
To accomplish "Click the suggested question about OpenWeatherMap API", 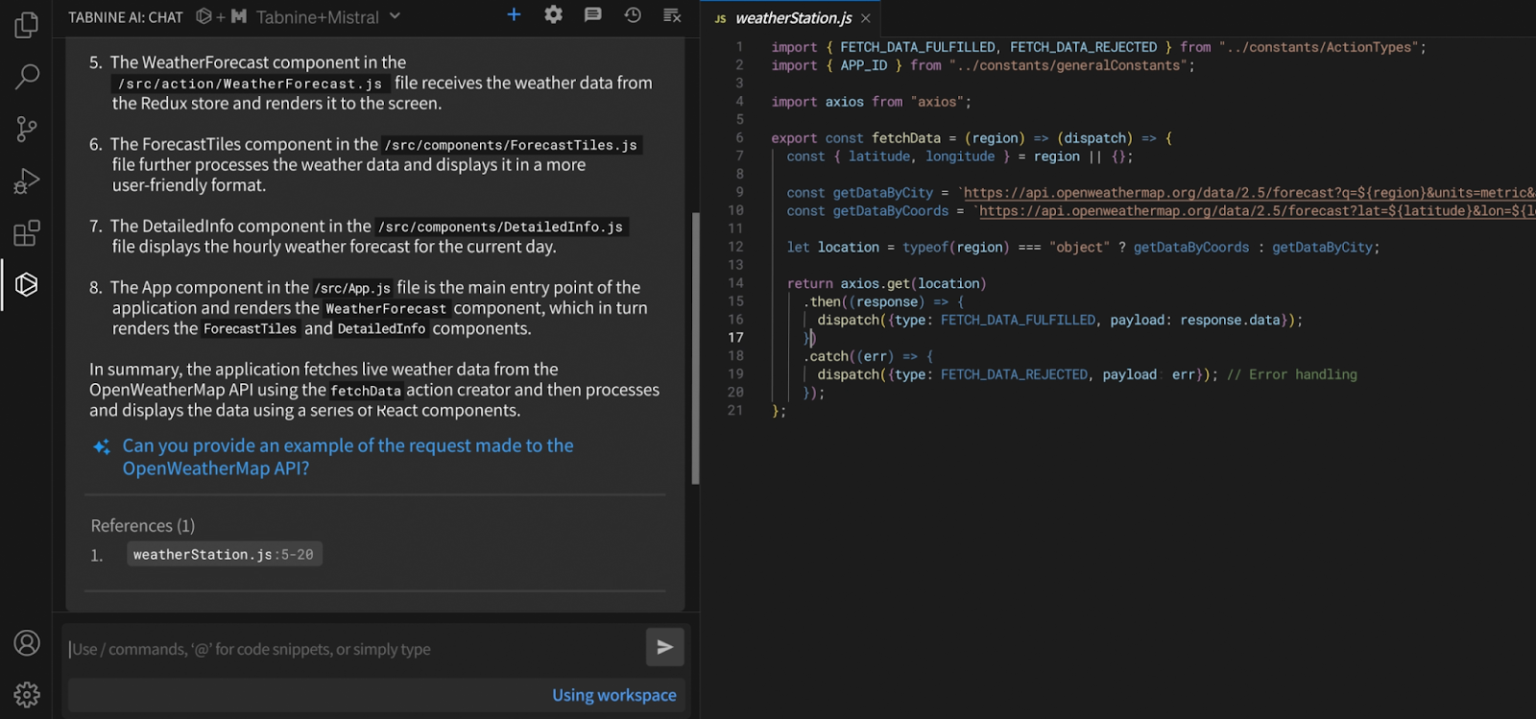I will click(x=348, y=456).
